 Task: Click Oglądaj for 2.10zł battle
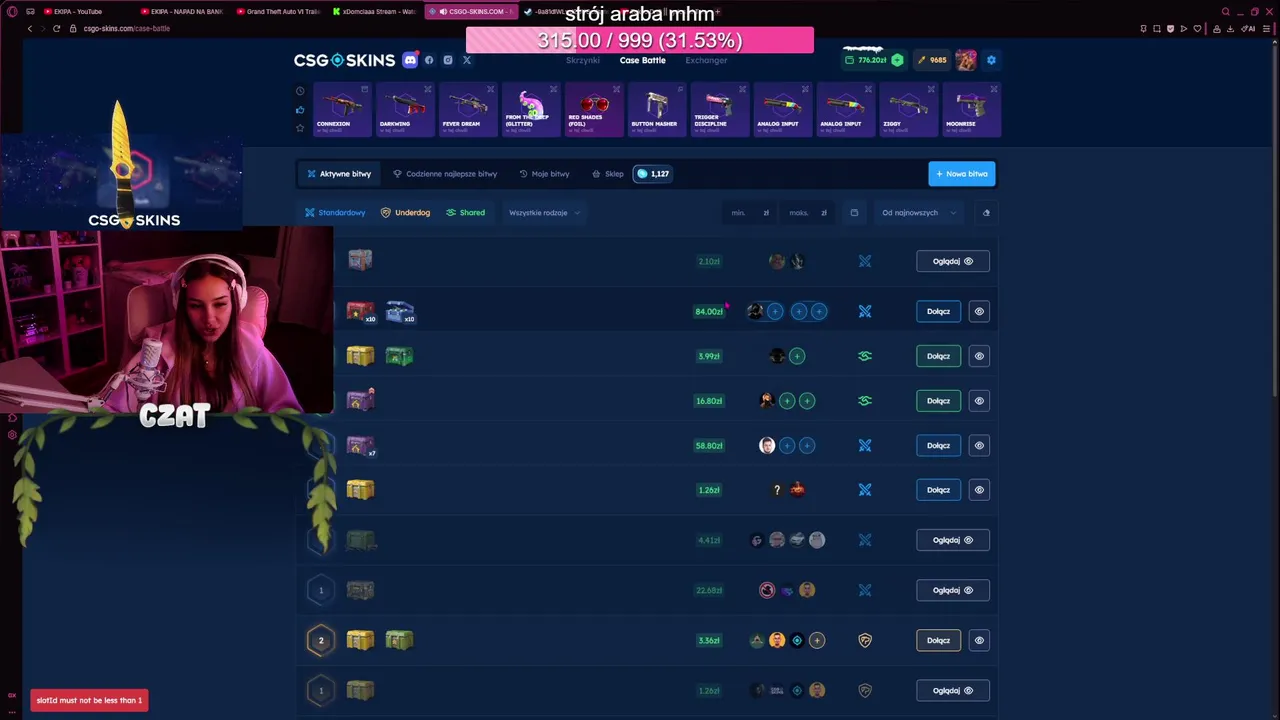[x=952, y=261]
